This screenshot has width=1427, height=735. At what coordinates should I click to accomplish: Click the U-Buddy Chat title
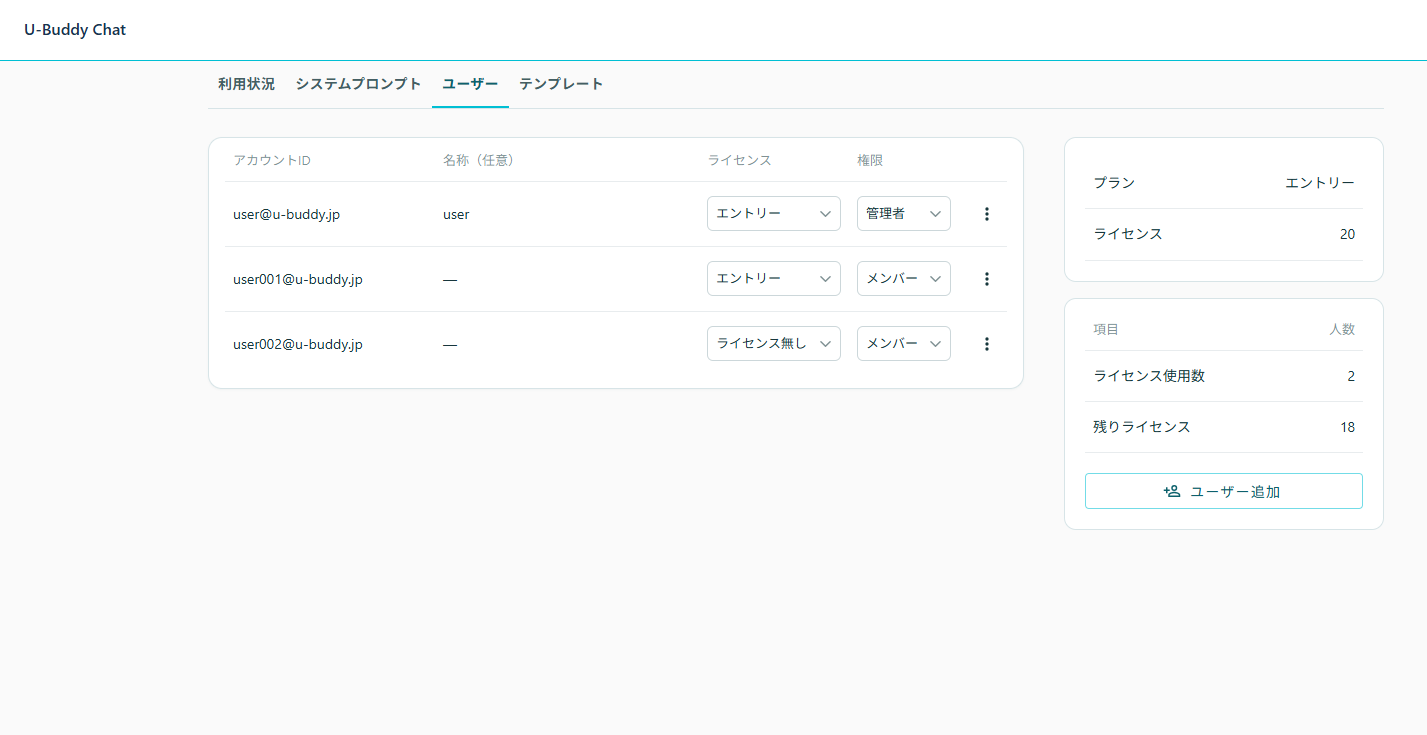coord(75,30)
